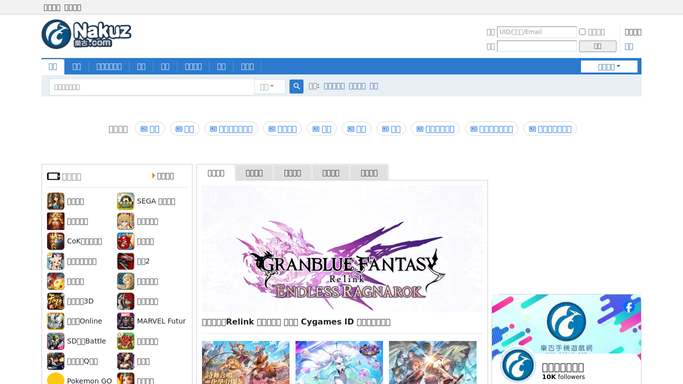683x384 pixels.
Task: Focus the UID/Email input field
Action: tap(537, 32)
